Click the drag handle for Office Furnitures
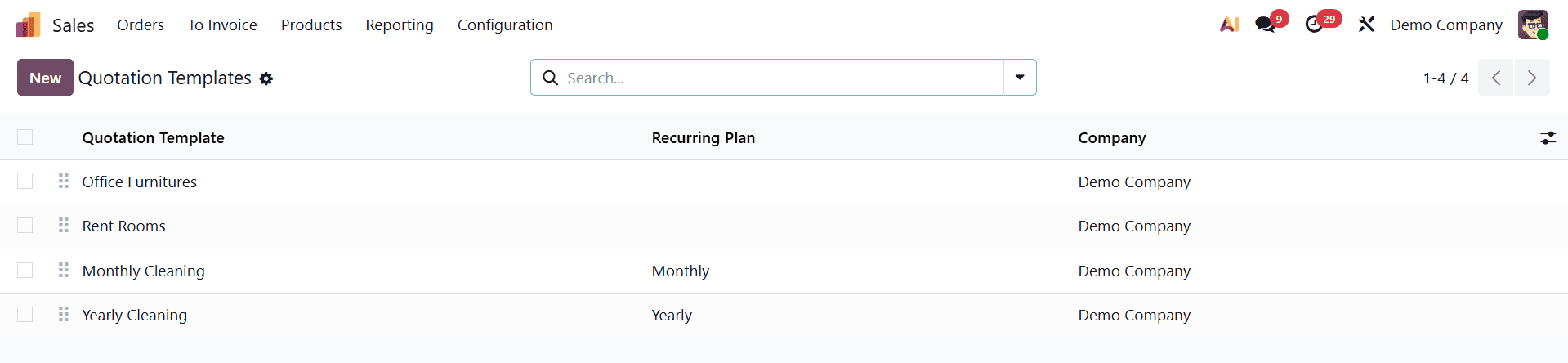The height and width of the screenshot is (363, 1568). [x=64, y=181]
